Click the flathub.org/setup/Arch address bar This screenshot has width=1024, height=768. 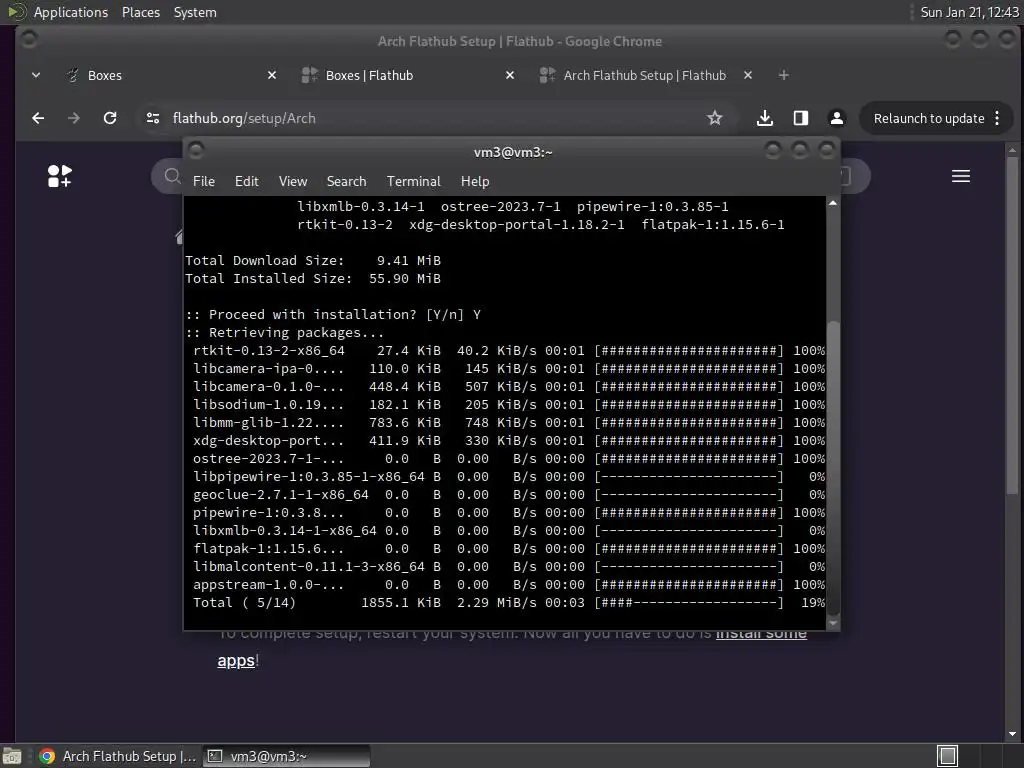[x=431, y=118]
